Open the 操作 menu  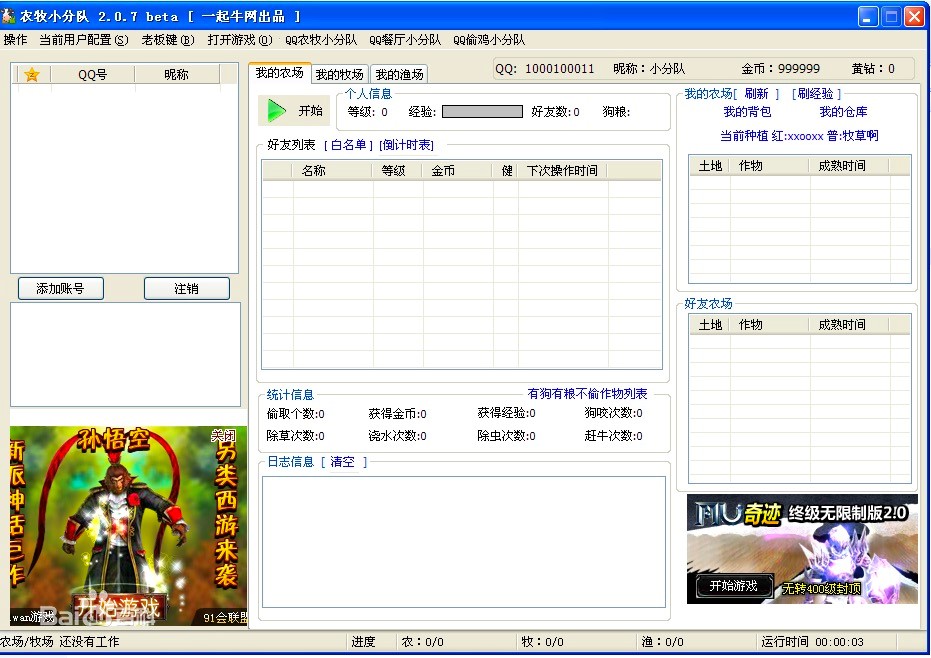click(16, 39)
